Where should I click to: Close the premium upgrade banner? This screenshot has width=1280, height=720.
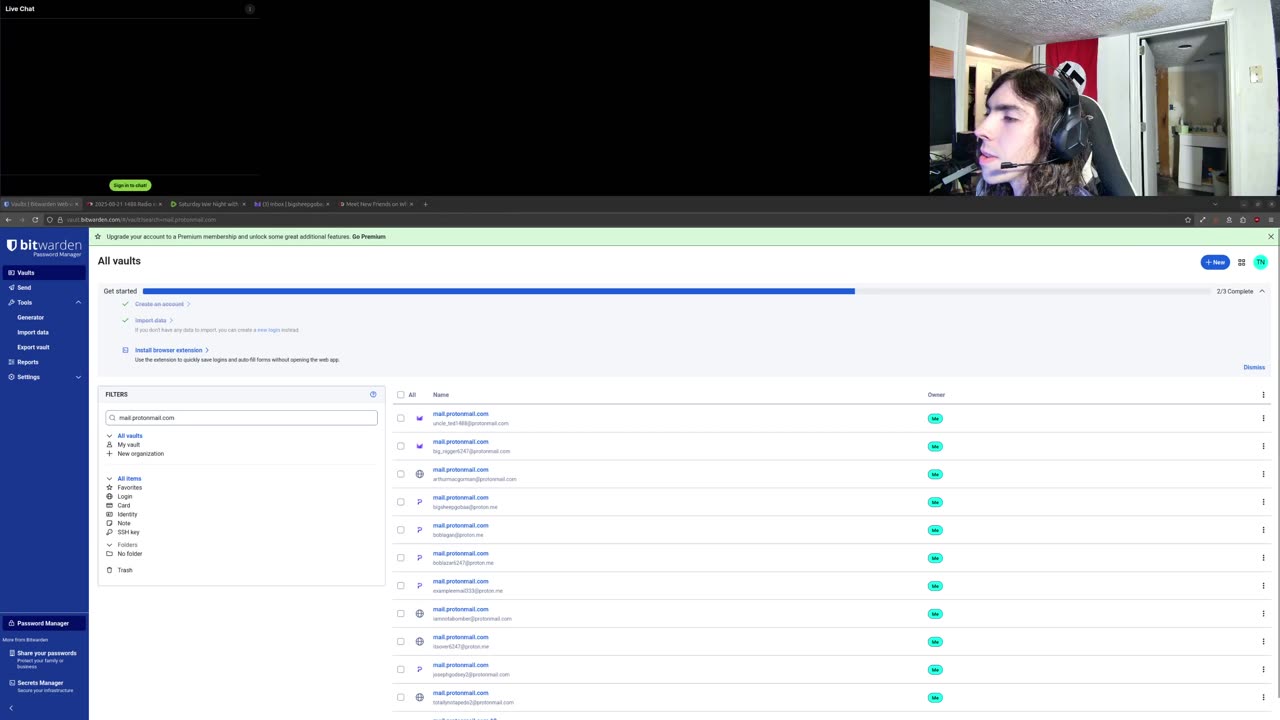pos(1270,237)
